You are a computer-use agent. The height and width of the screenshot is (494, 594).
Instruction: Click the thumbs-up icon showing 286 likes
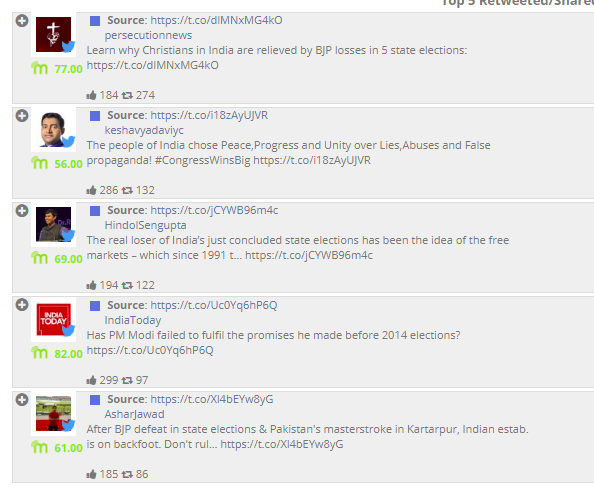tap(91, 190)
